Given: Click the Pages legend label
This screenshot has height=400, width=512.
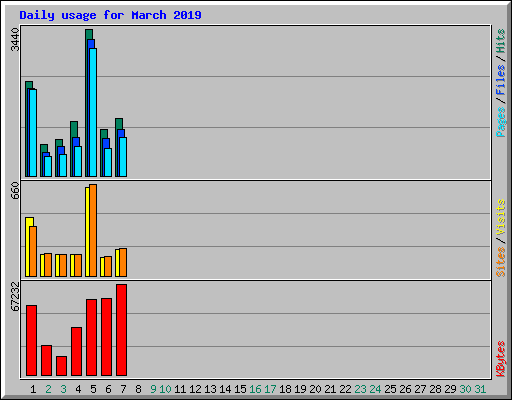Looking at the screenshot, I should pos(501,122).
